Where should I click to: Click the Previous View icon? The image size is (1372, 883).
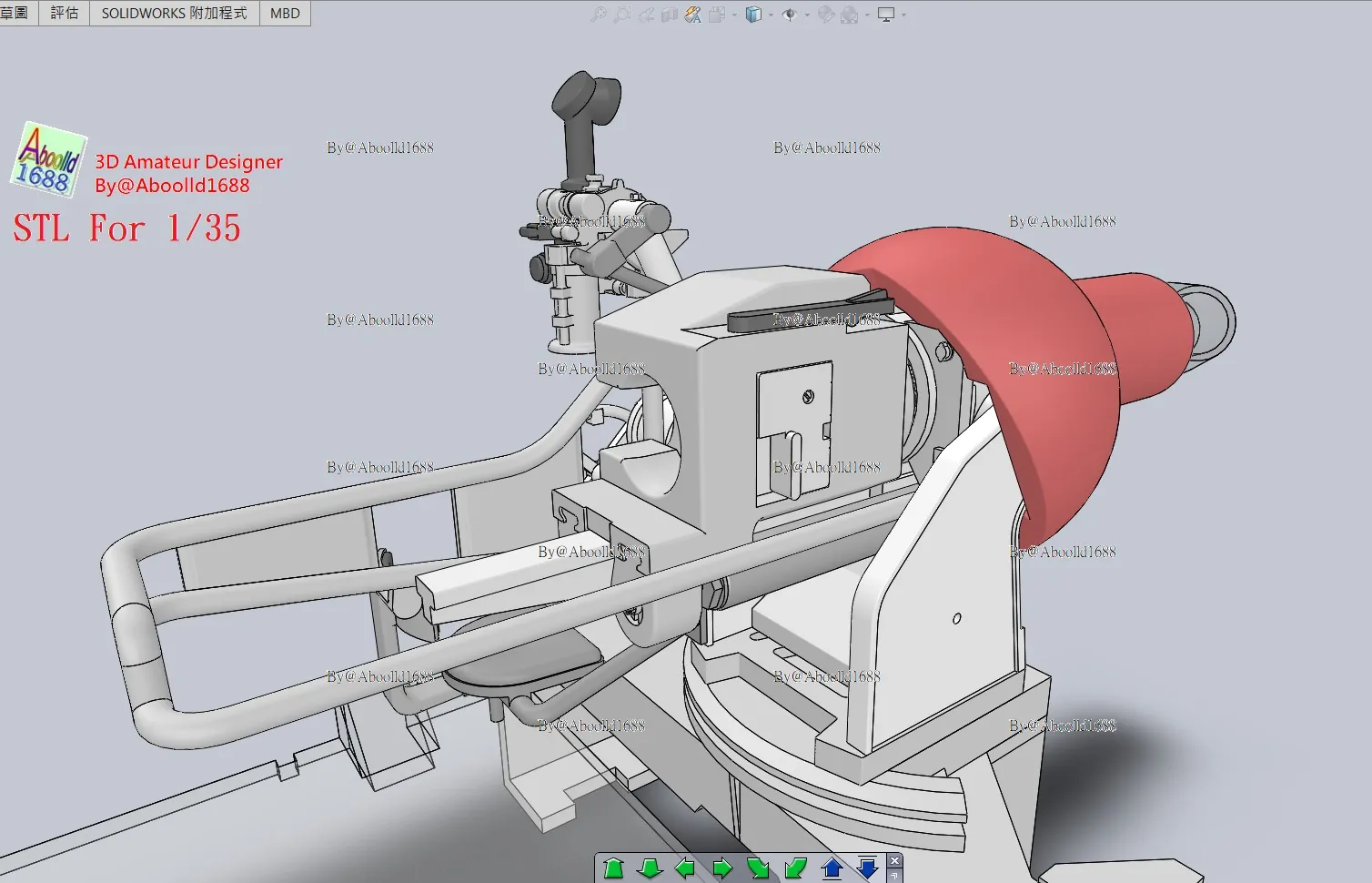pyautogui.click(x=646, y=15)
